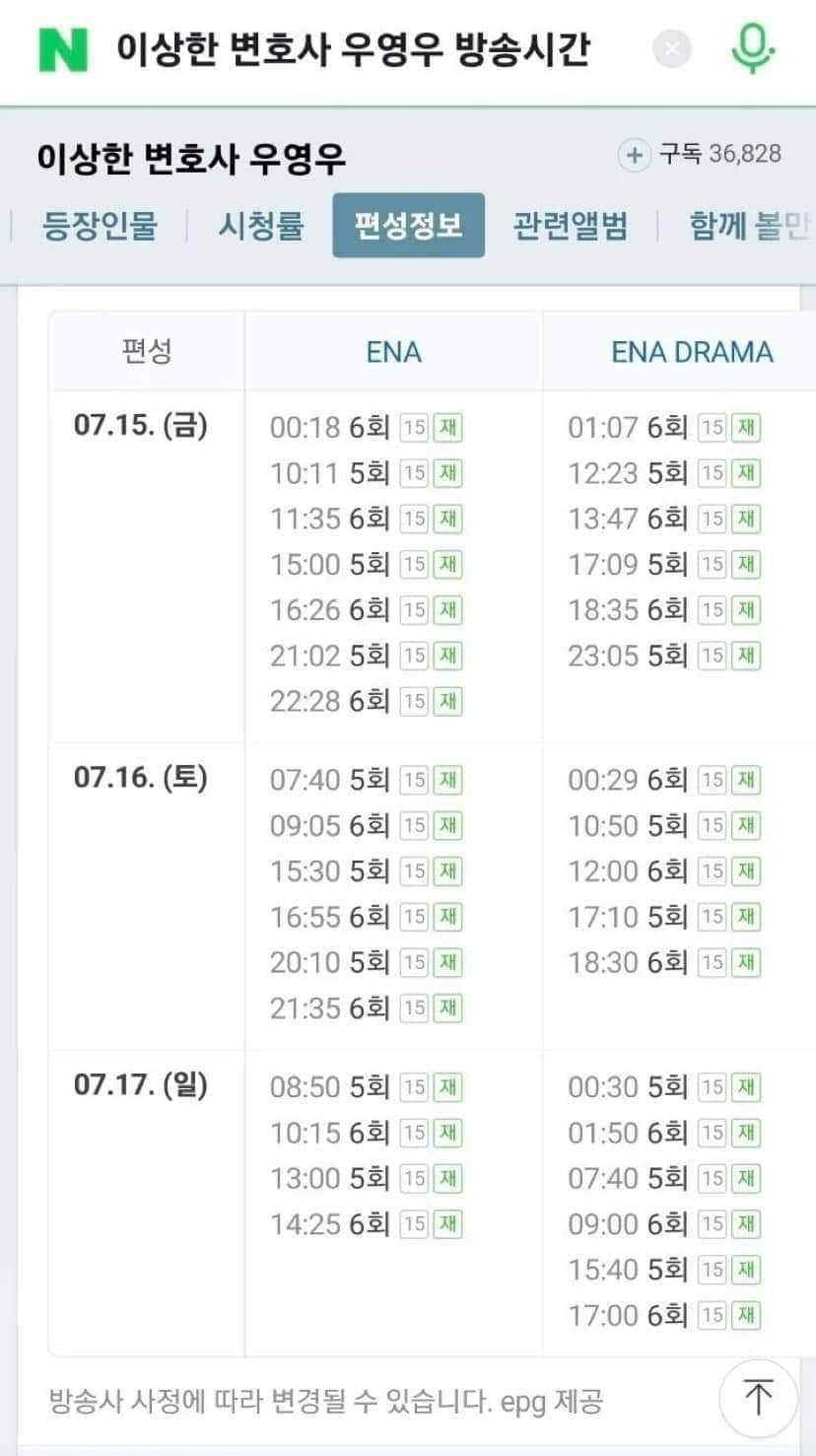Click the 구독 36,828 subscribe button
Image resolution: width=816 pixels, height=1456 pixels.
click(x=719, y=155)
